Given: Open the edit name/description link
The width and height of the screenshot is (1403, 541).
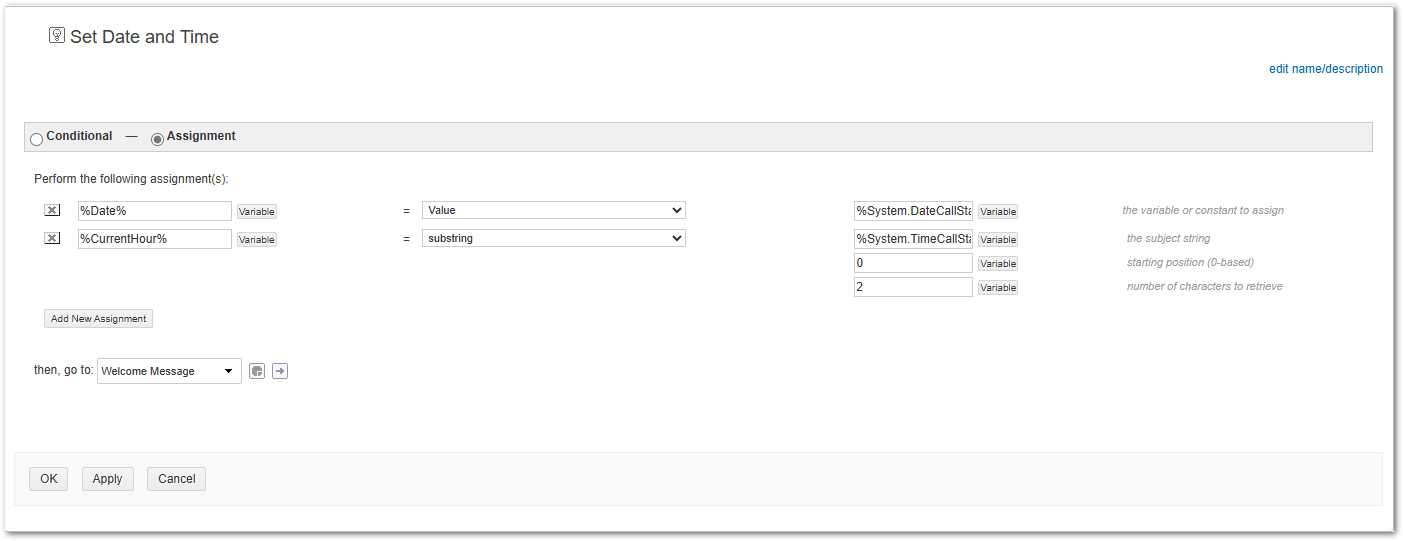Looking at the screenshot, I should tap(1325, 69).
